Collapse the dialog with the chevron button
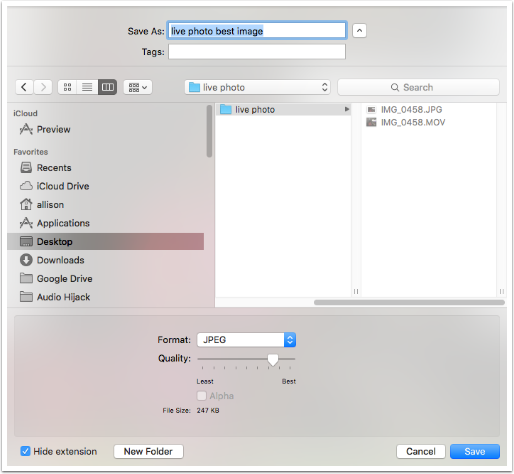This screenshot has height=474, width=514. click(359, 31)
